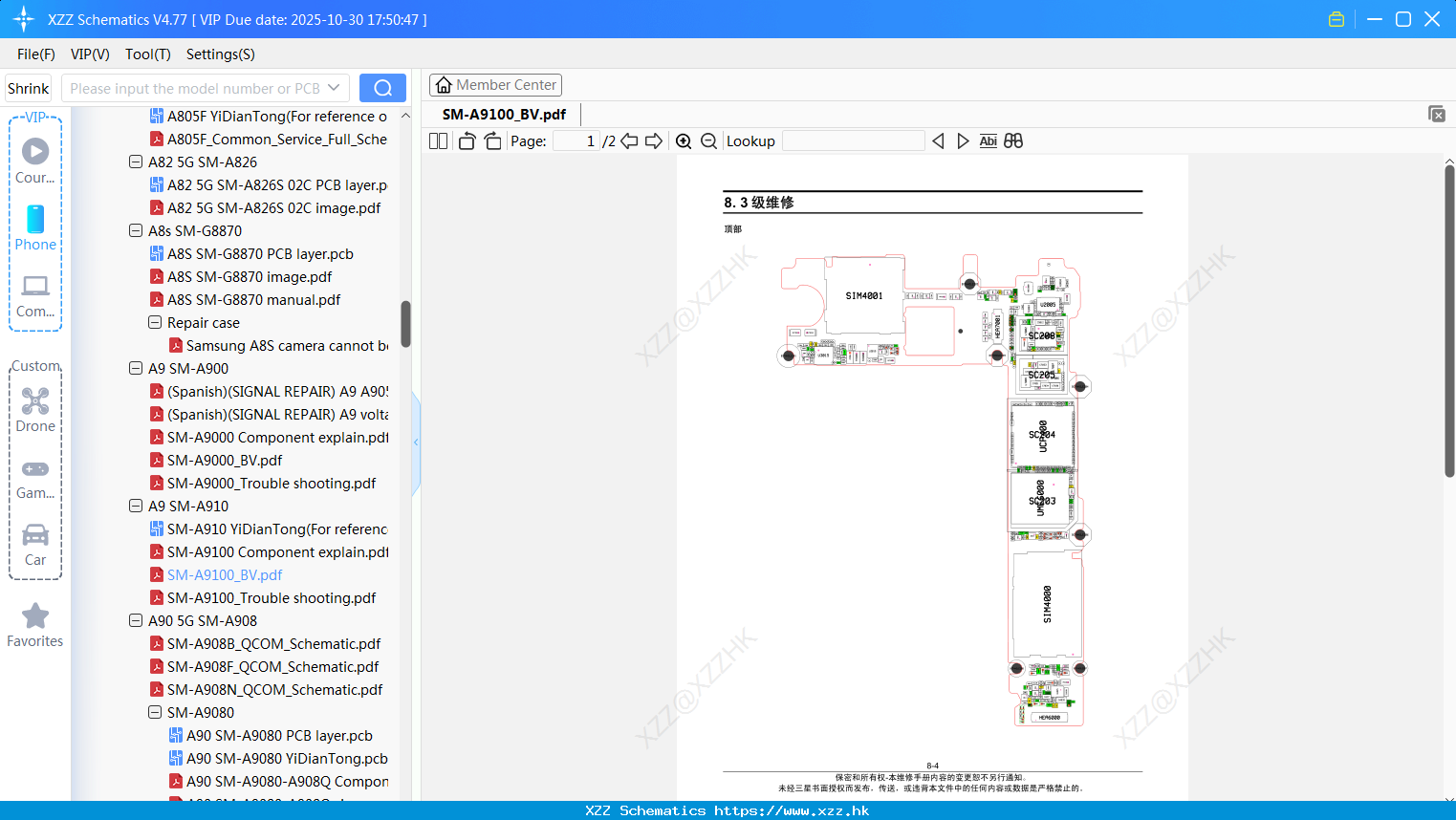Image resolution: width=1456 pixels, height=820 pixels.
Task: Open SM-A908N_QCOM_Schematic.pdf
Action: [x=274, y=689]
